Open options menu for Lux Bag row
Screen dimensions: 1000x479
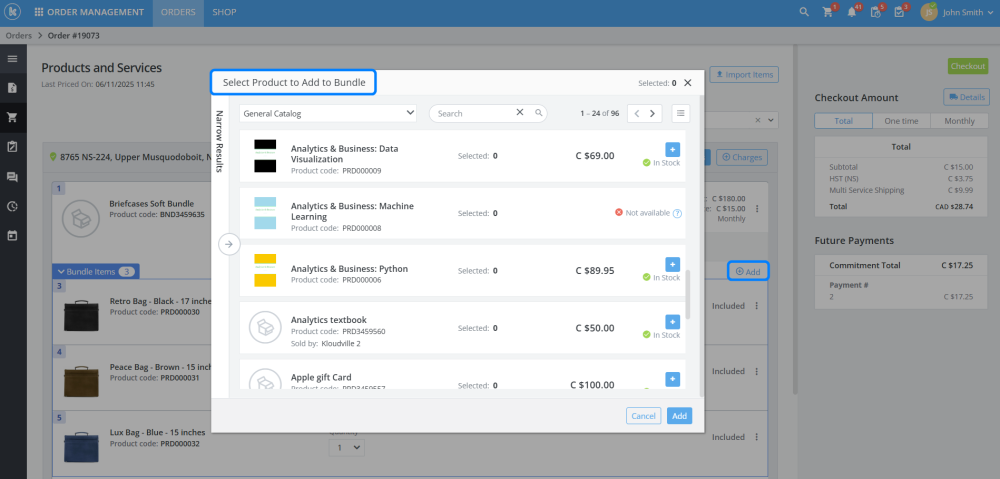(x=757, y=437)
